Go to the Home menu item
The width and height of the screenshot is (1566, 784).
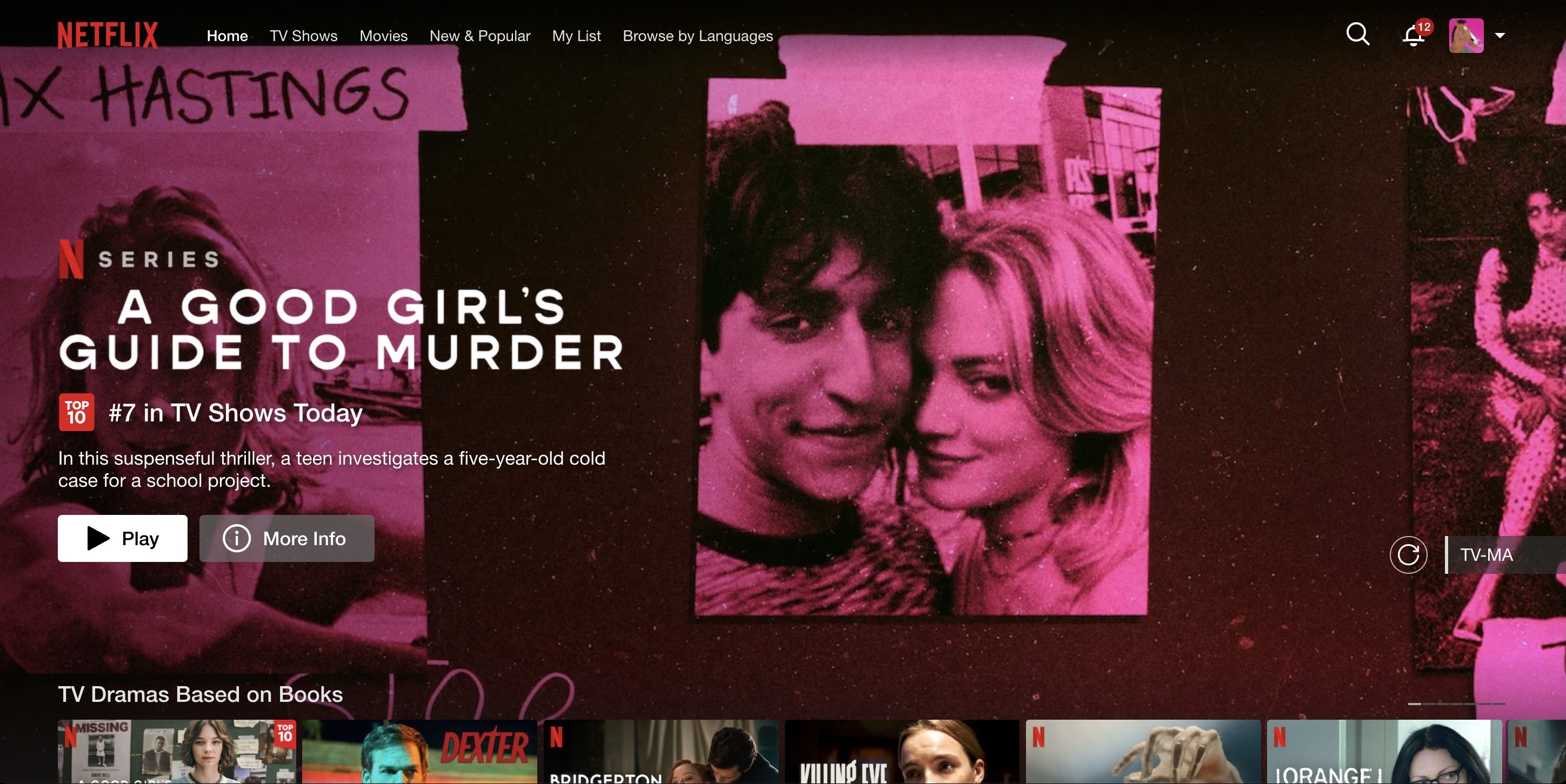point(226,36)
